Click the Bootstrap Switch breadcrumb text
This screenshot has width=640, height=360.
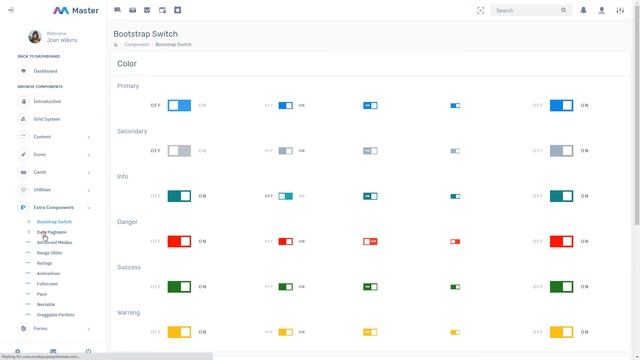[x=173, y=44]
